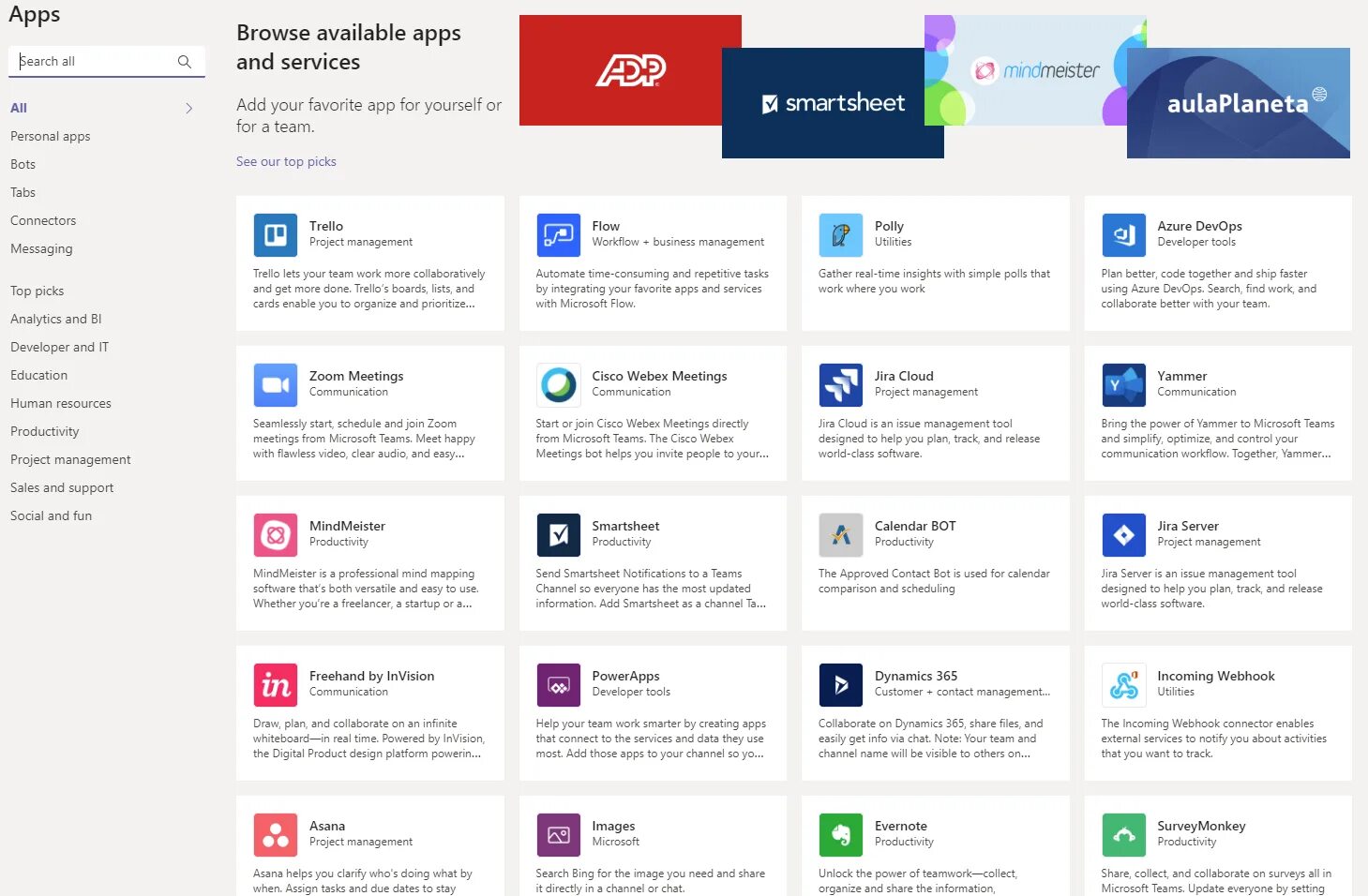This screenshot has height=896, width=1368.
Task: Click the Azure DevOps app icon
Action: [x=1123, y=235]
